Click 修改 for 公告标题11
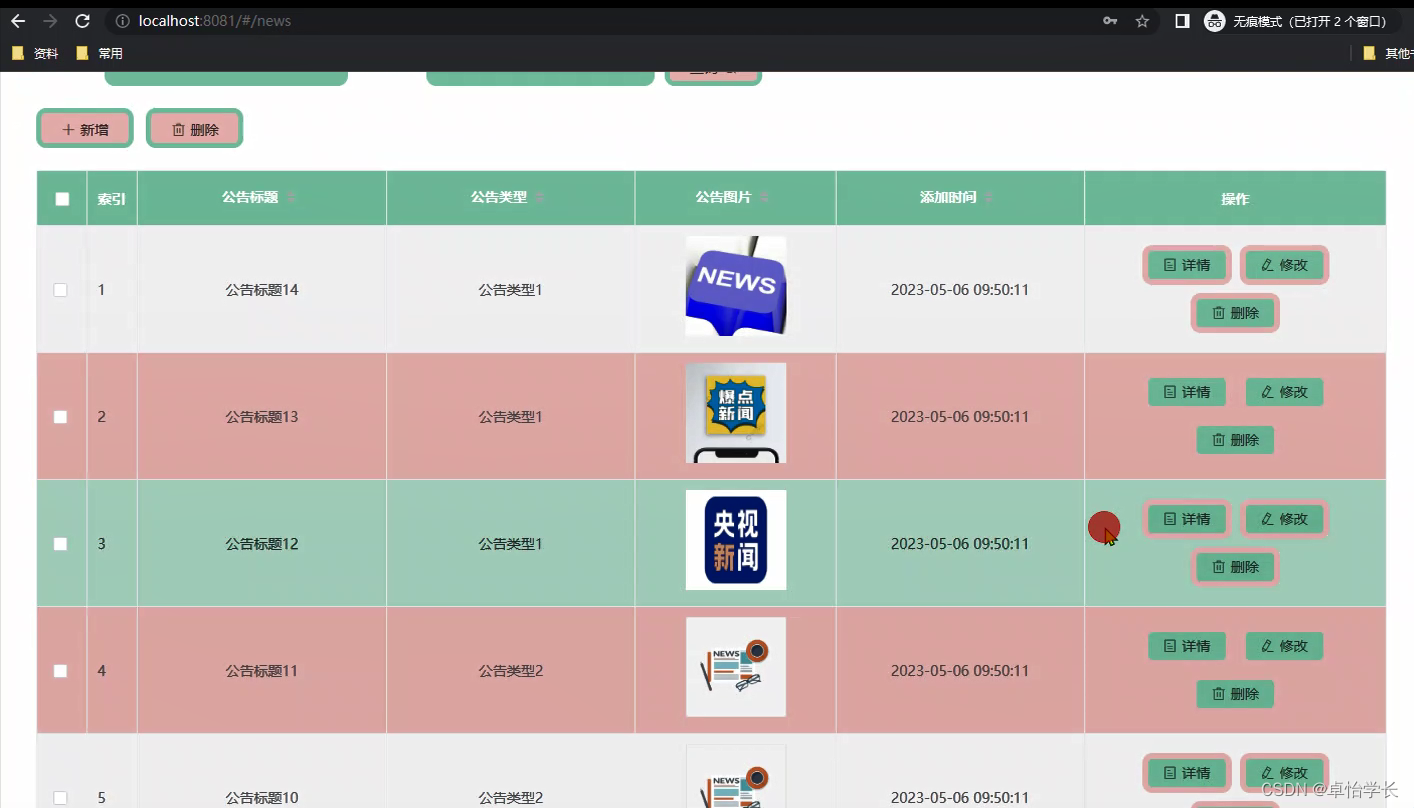 [x=1285, y=646]
